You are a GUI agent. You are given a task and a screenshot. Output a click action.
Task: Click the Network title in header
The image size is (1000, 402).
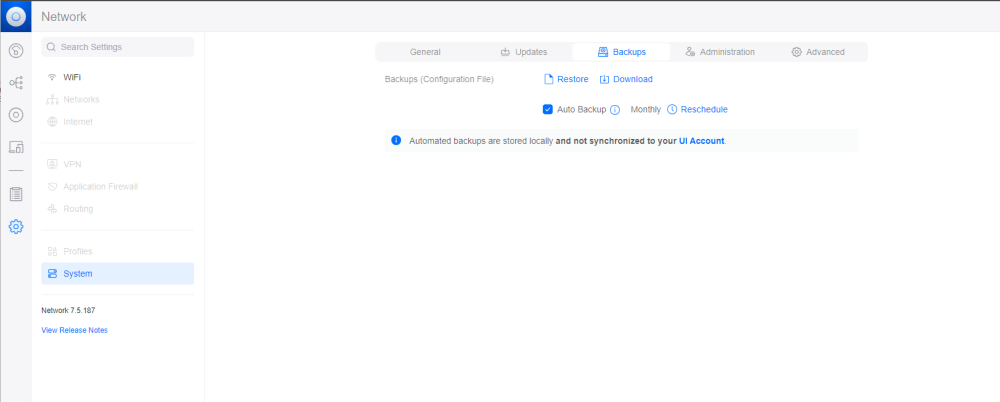pos(64,17)
